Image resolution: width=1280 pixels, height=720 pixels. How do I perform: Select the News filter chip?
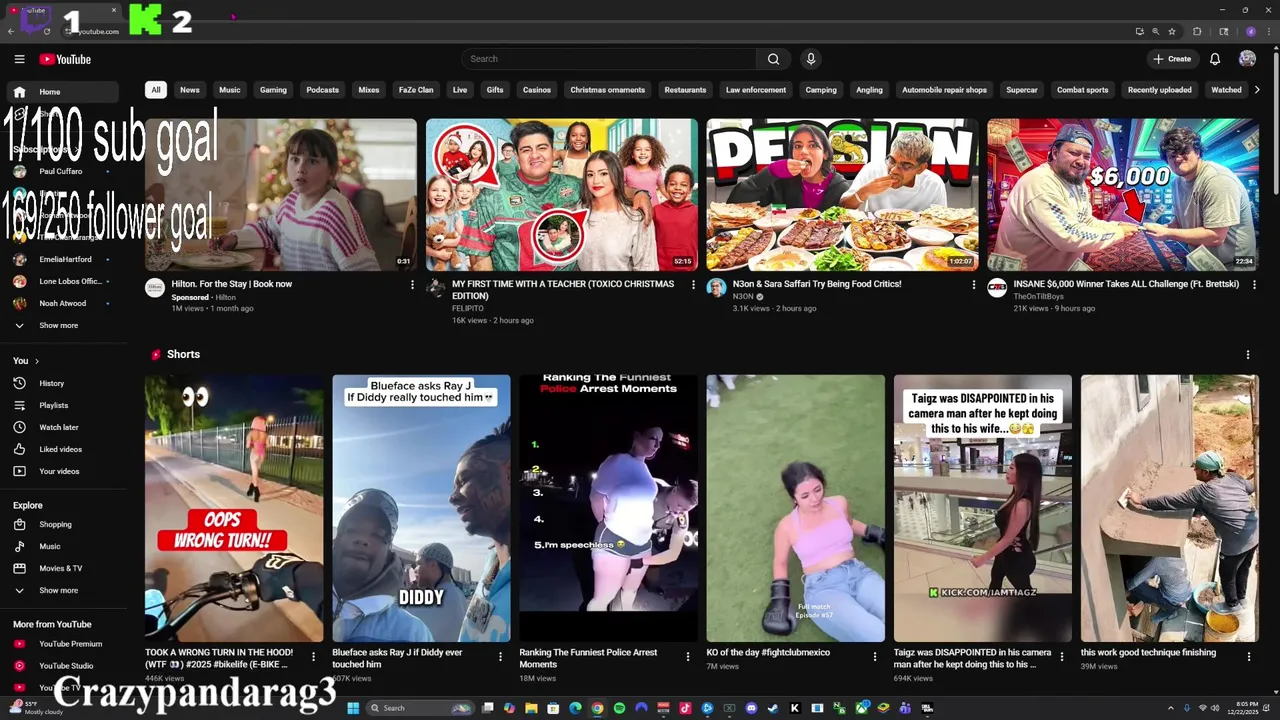click(x=190, y=90)
